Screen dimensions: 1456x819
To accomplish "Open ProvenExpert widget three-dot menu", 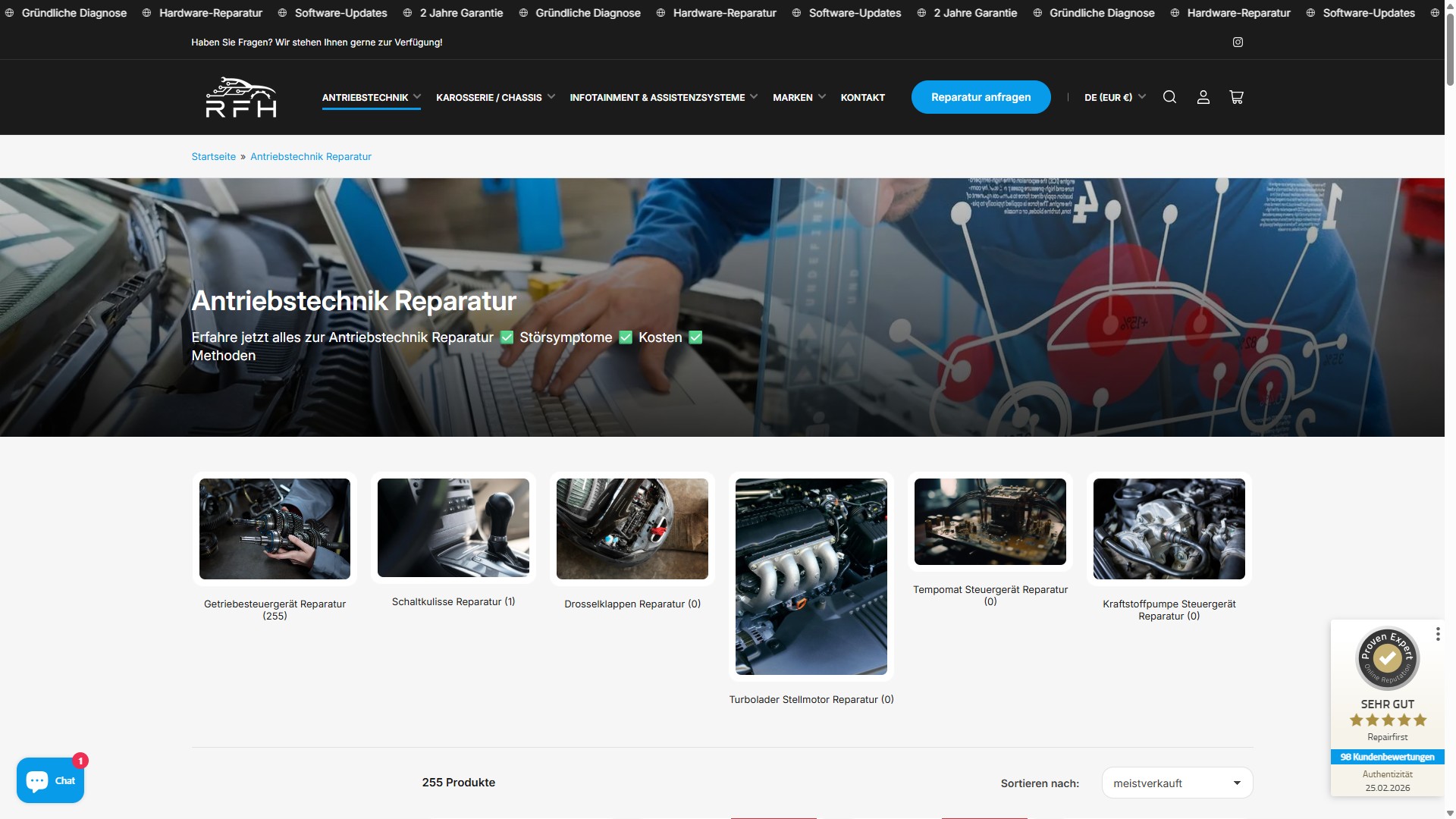I will tap(1438, 634).
